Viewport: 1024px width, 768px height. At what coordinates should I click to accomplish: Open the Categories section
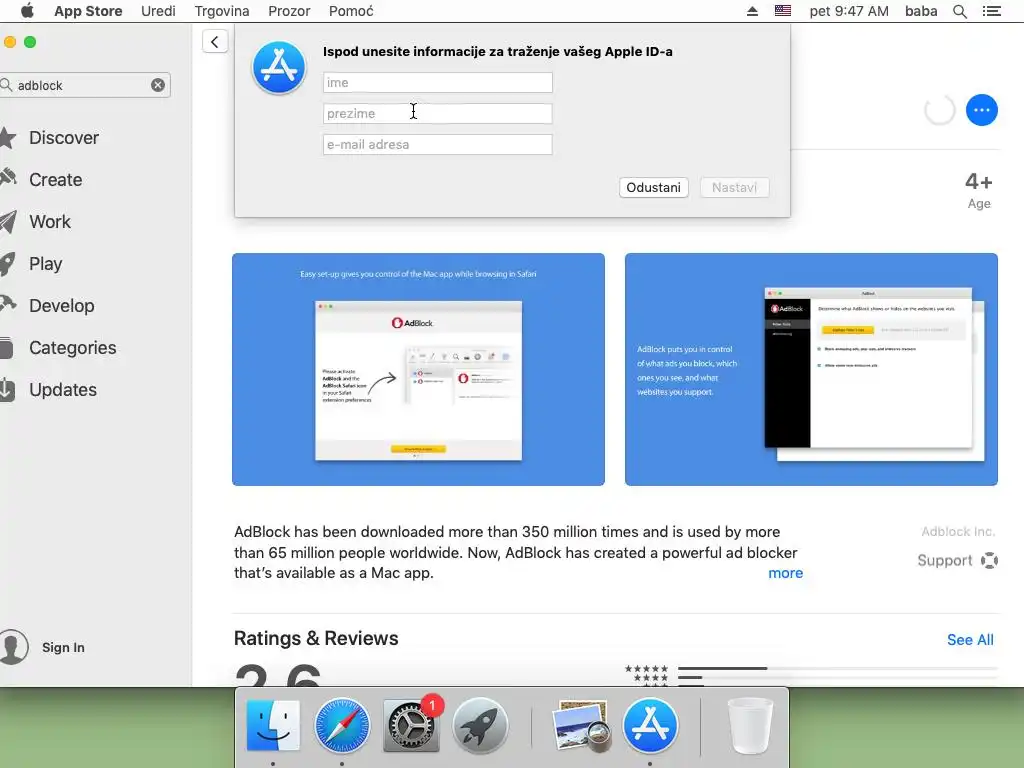72,347
